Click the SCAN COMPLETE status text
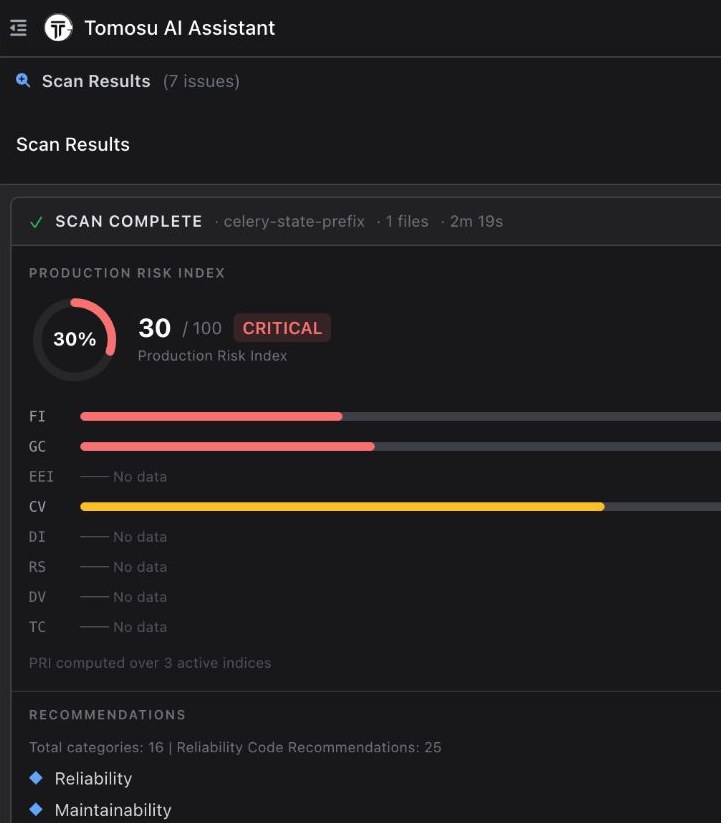721x823 pixels. click(129, 221)
